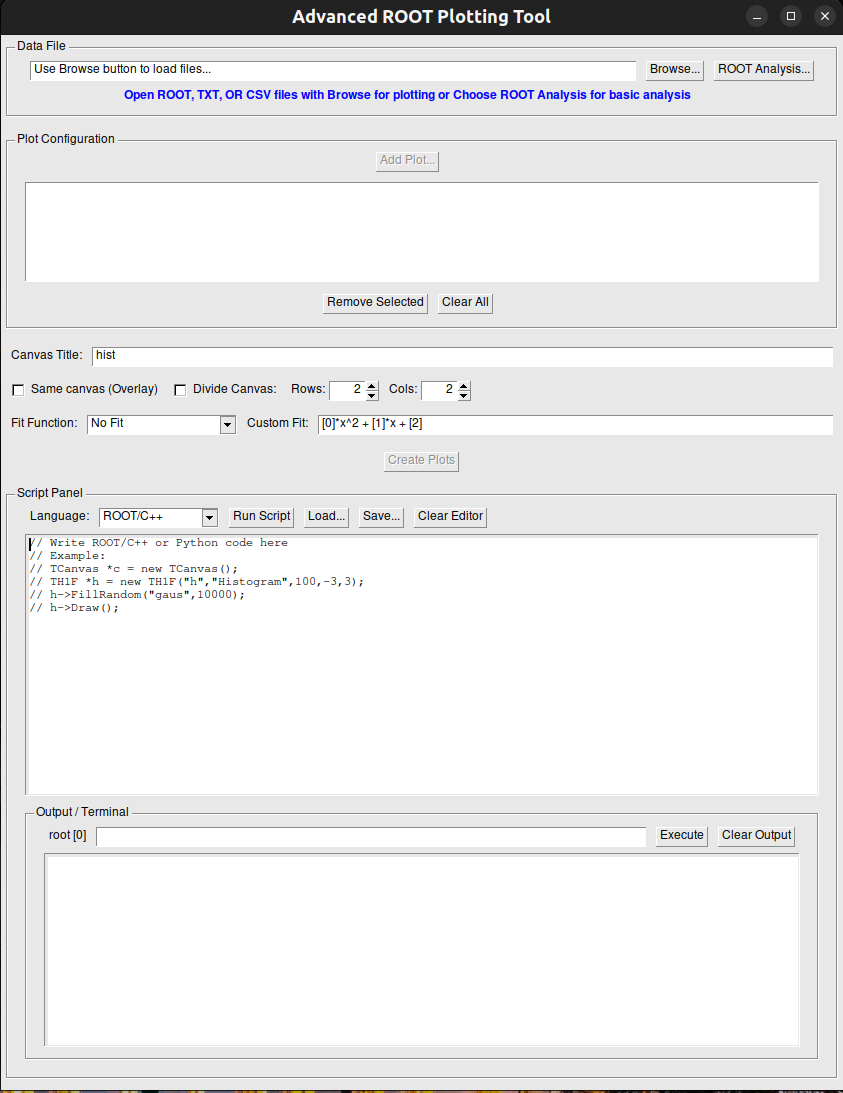The height and width of the screenshot is (1093, 843).
Task: Open the ROOT Analysis dialog
Action: point(763,69)
